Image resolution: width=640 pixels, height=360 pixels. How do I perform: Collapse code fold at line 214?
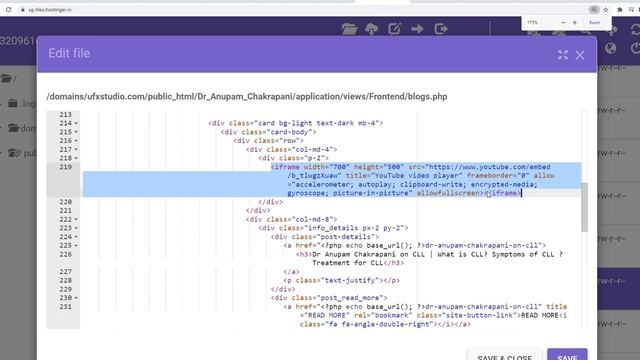76,123
